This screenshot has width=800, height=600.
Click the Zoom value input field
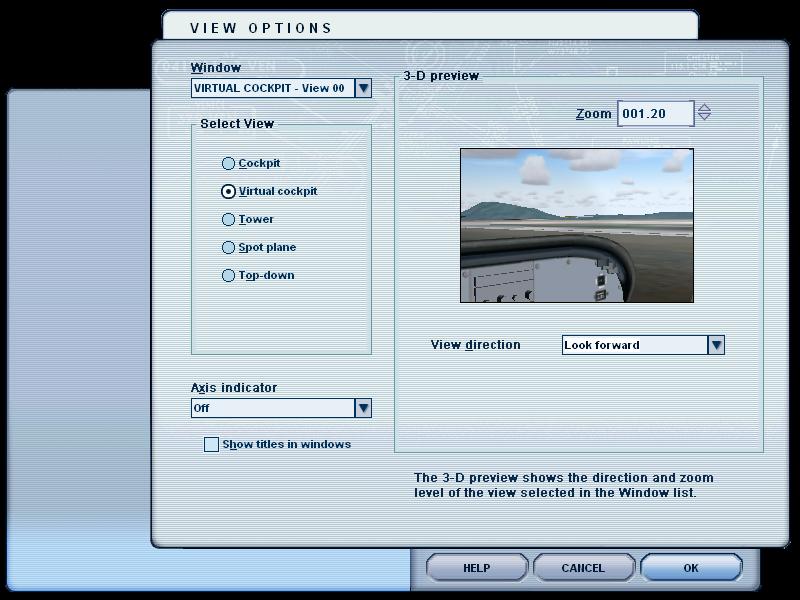[655, 114]
